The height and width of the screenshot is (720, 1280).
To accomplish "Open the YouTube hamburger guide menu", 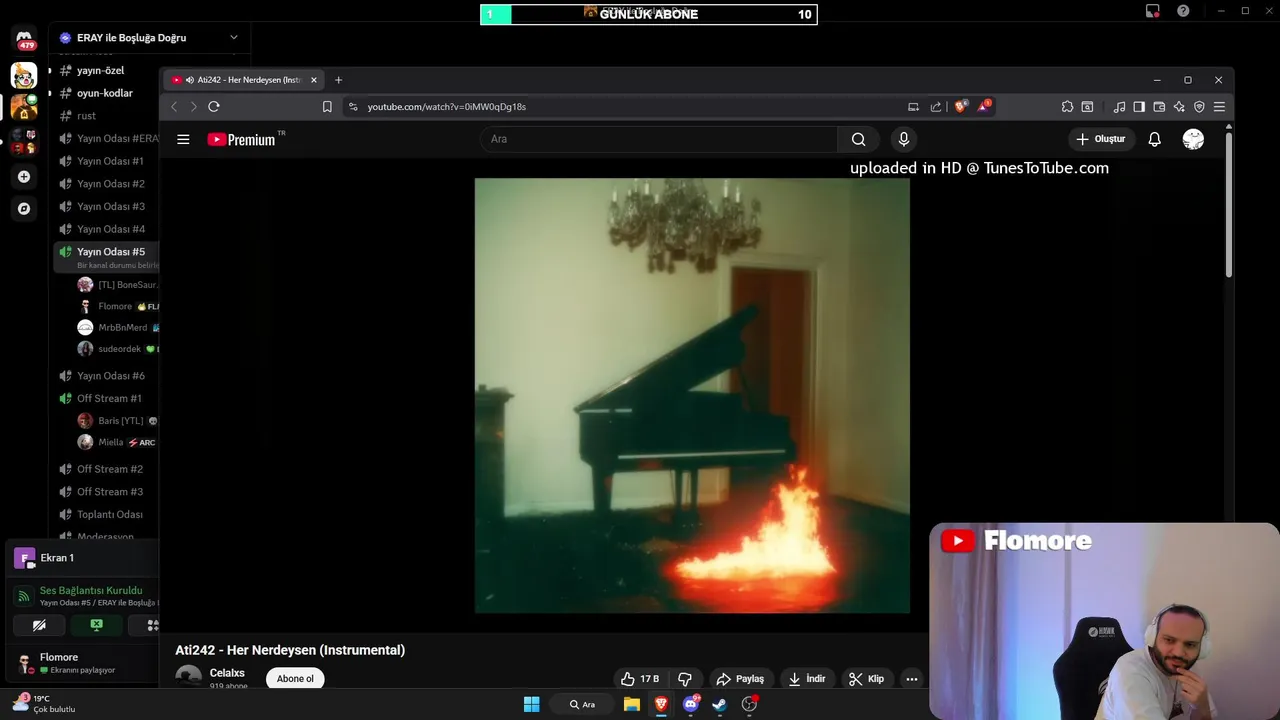I will click(183, 139).
